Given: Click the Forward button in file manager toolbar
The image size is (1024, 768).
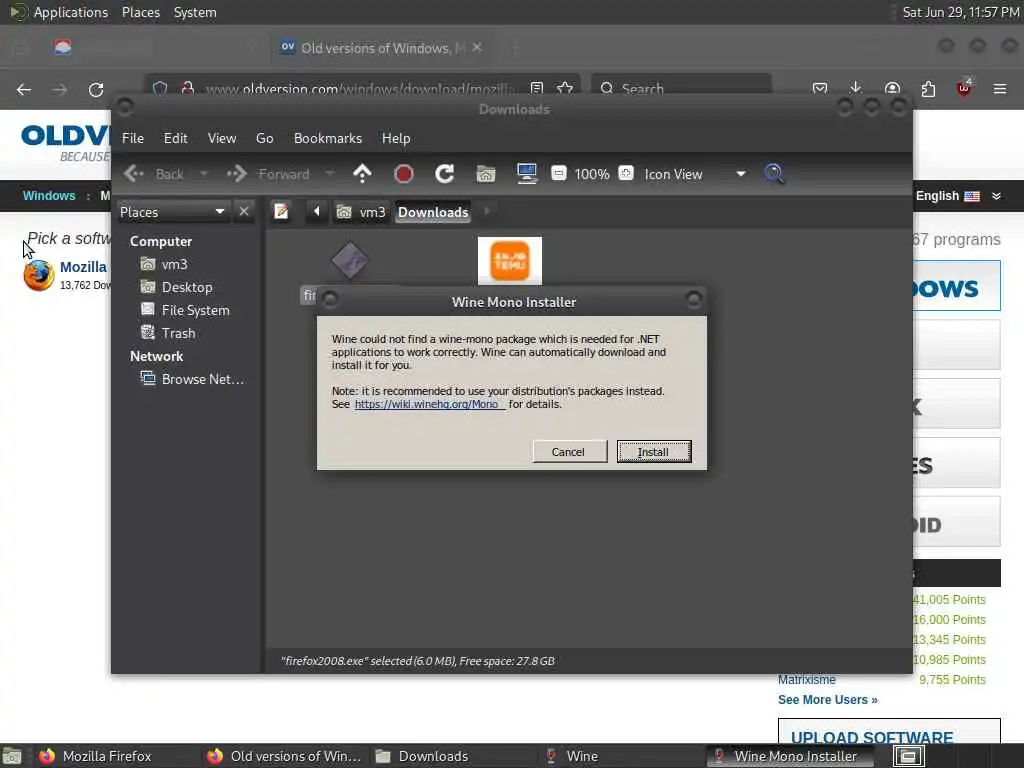Looking at the screenshot, I should (268, 174).
